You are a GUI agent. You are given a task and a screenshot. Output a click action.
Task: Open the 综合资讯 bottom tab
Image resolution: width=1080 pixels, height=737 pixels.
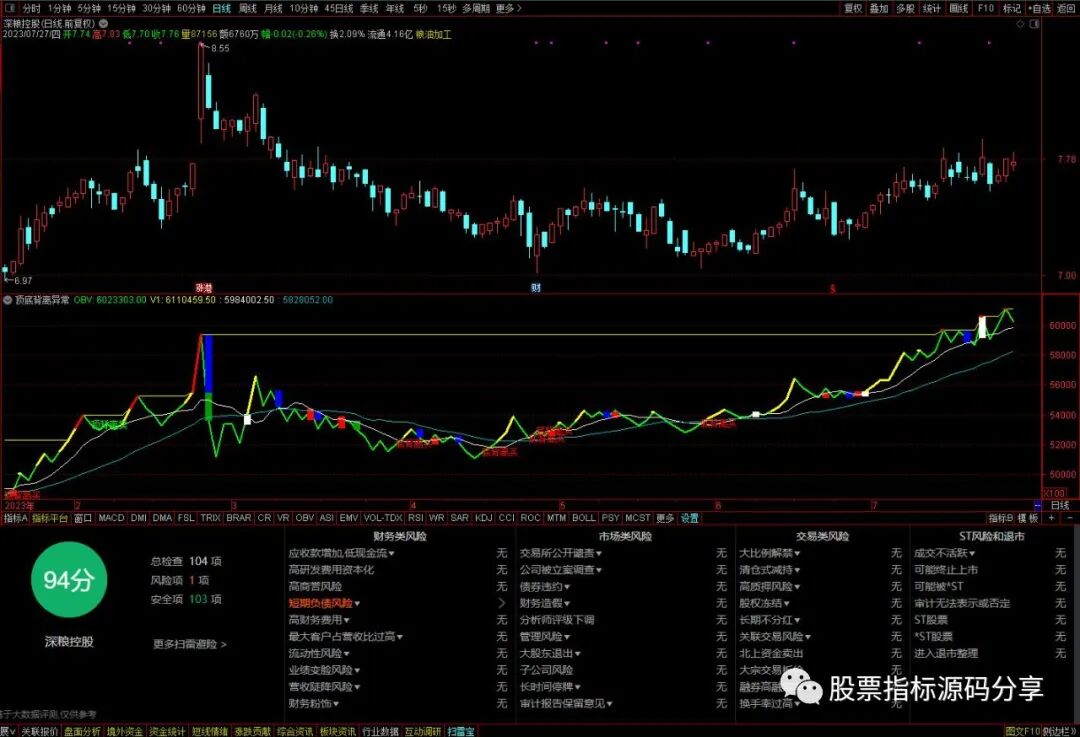point(295,731)
